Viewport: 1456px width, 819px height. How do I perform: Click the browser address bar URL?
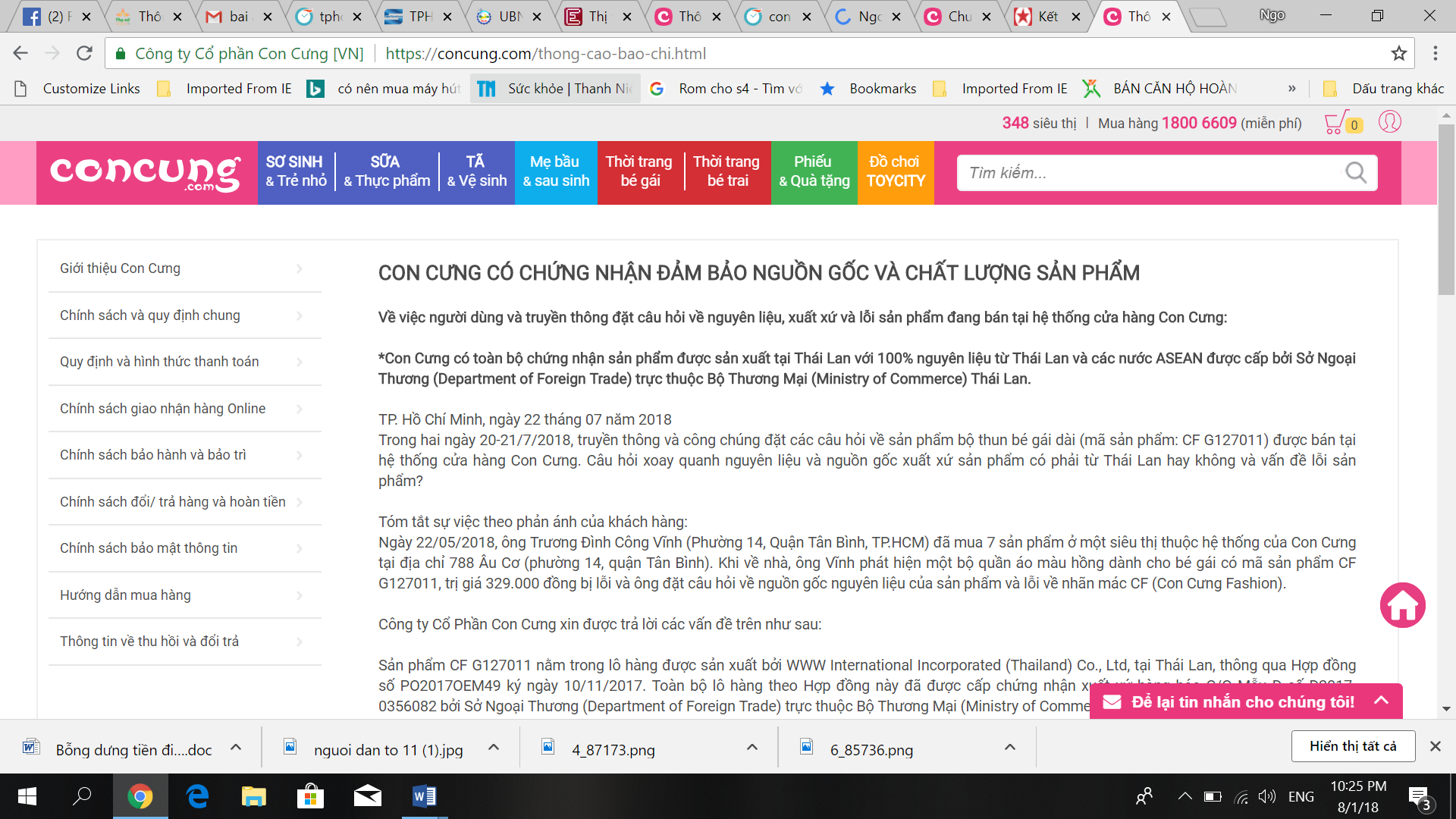pyautogui.click(x=545, y=53)
